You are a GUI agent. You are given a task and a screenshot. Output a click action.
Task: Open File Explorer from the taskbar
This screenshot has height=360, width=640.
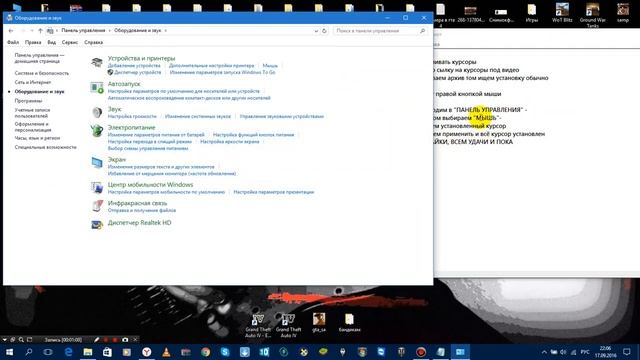pyautogui.click(x=88, y=352)
